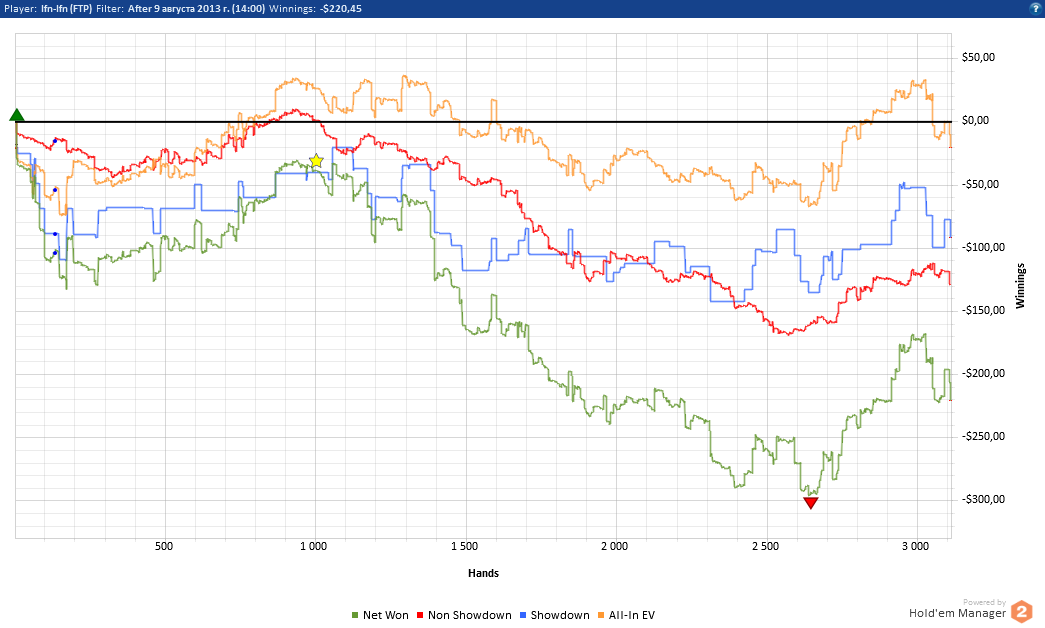1045x628 pixels.
Task: Click the yellow star marker on graph
Action: point(316,161)
